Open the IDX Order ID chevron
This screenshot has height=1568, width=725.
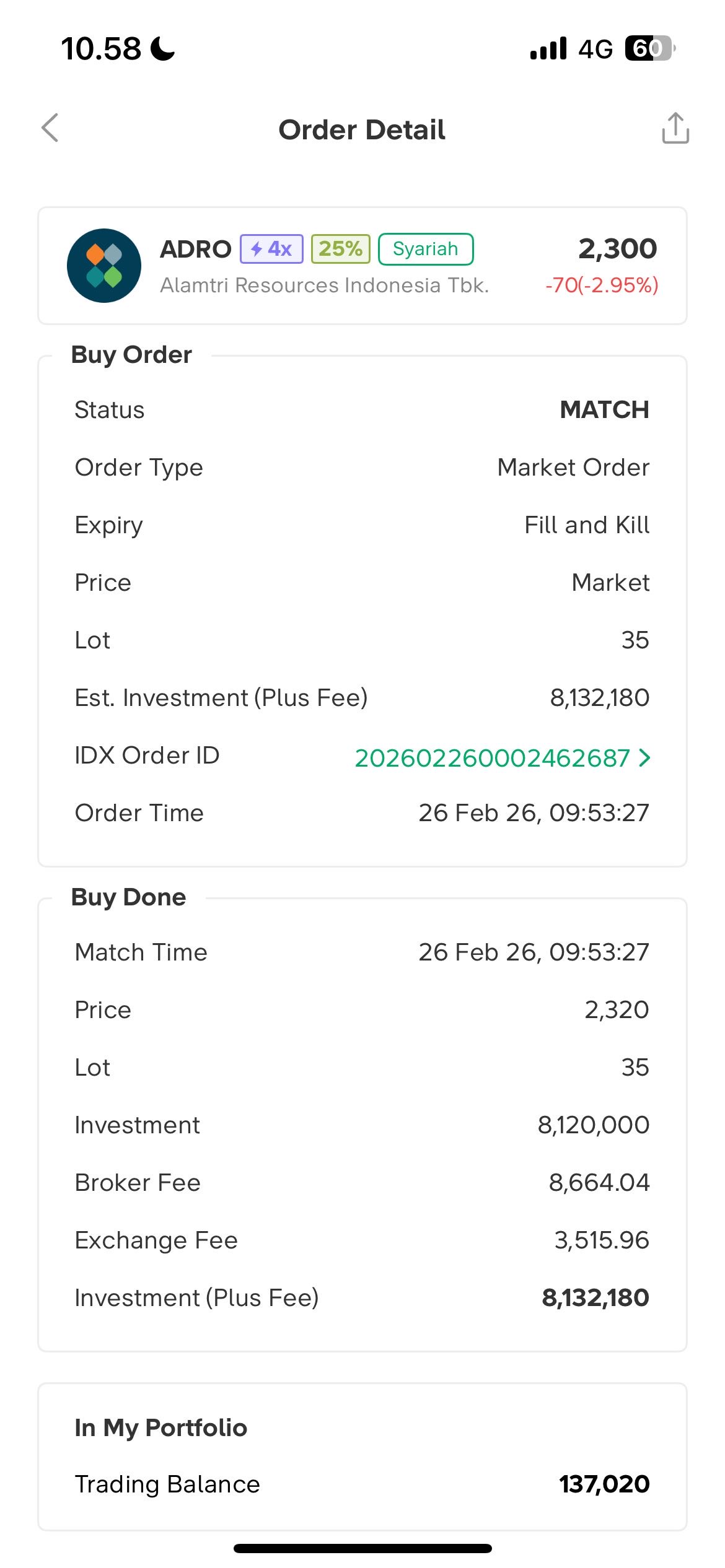pyautogui.click(x=645, y=757)
